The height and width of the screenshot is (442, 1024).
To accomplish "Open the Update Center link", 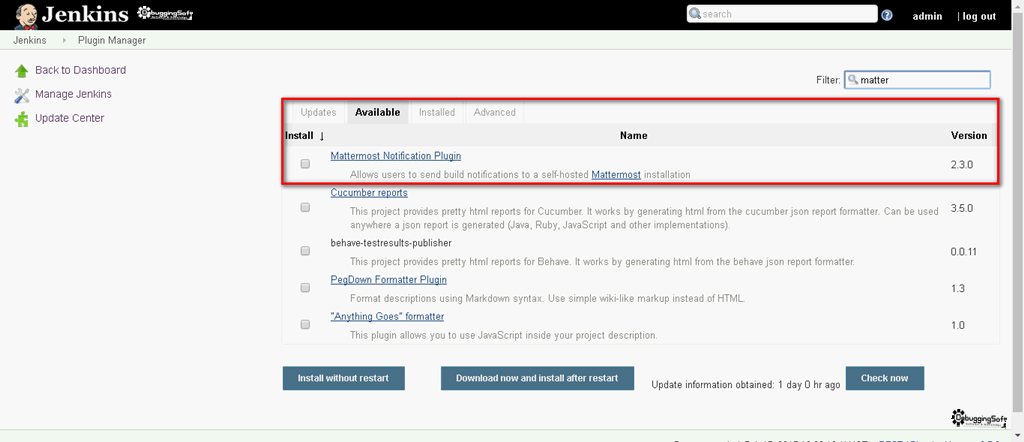I will point(69,118).
